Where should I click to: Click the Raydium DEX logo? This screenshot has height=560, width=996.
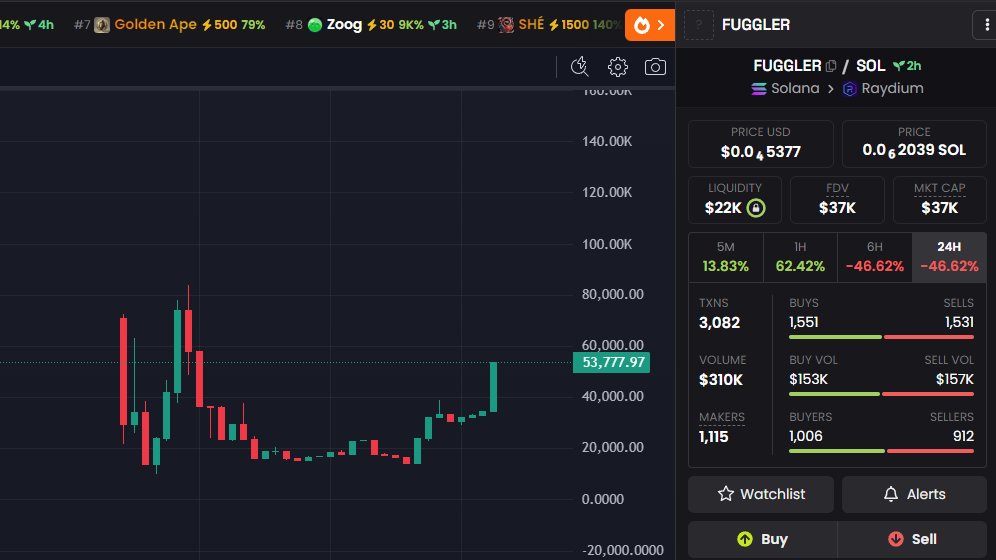(x=849, y=89)
